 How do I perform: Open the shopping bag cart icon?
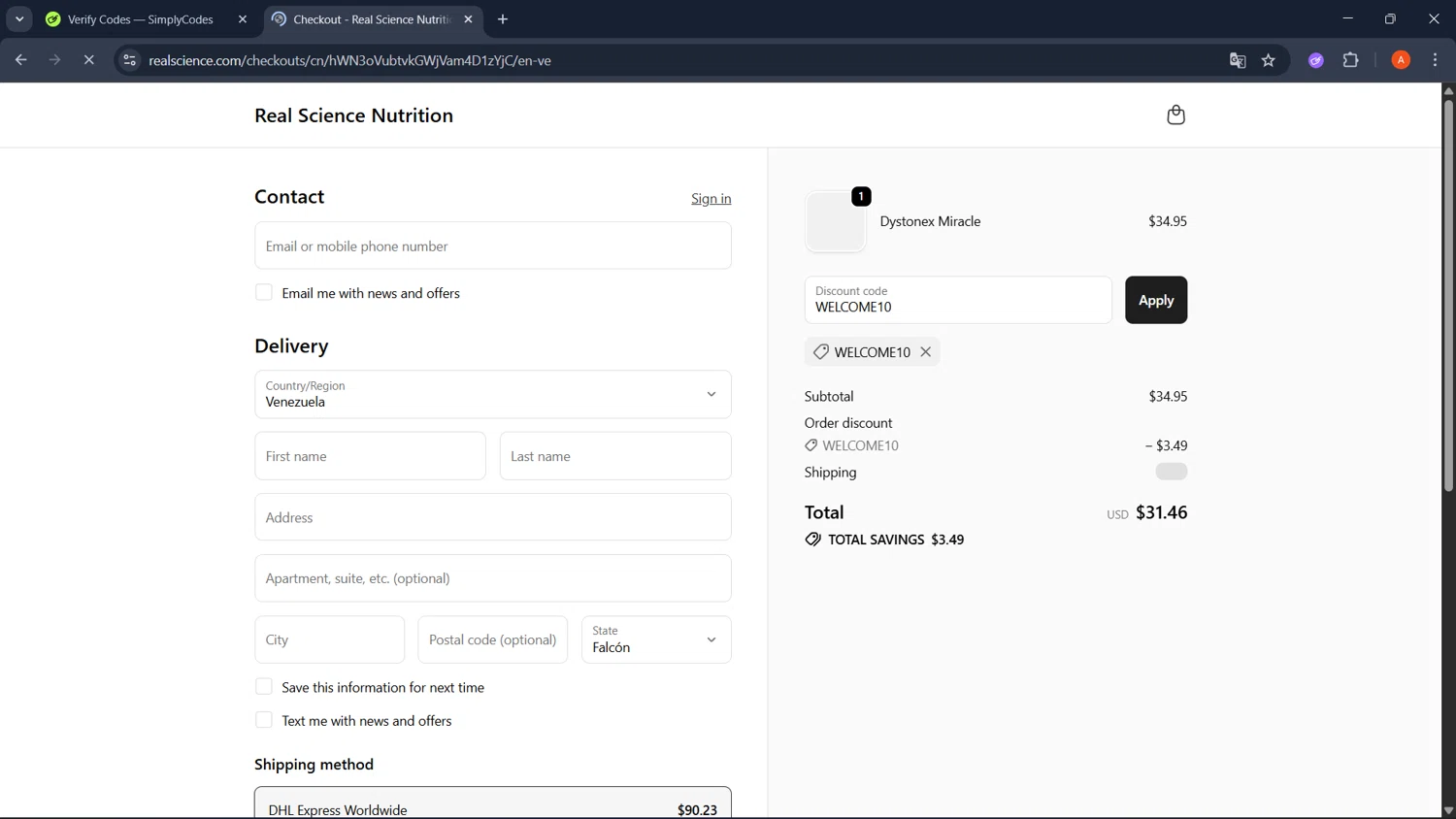click(1175, 115)
